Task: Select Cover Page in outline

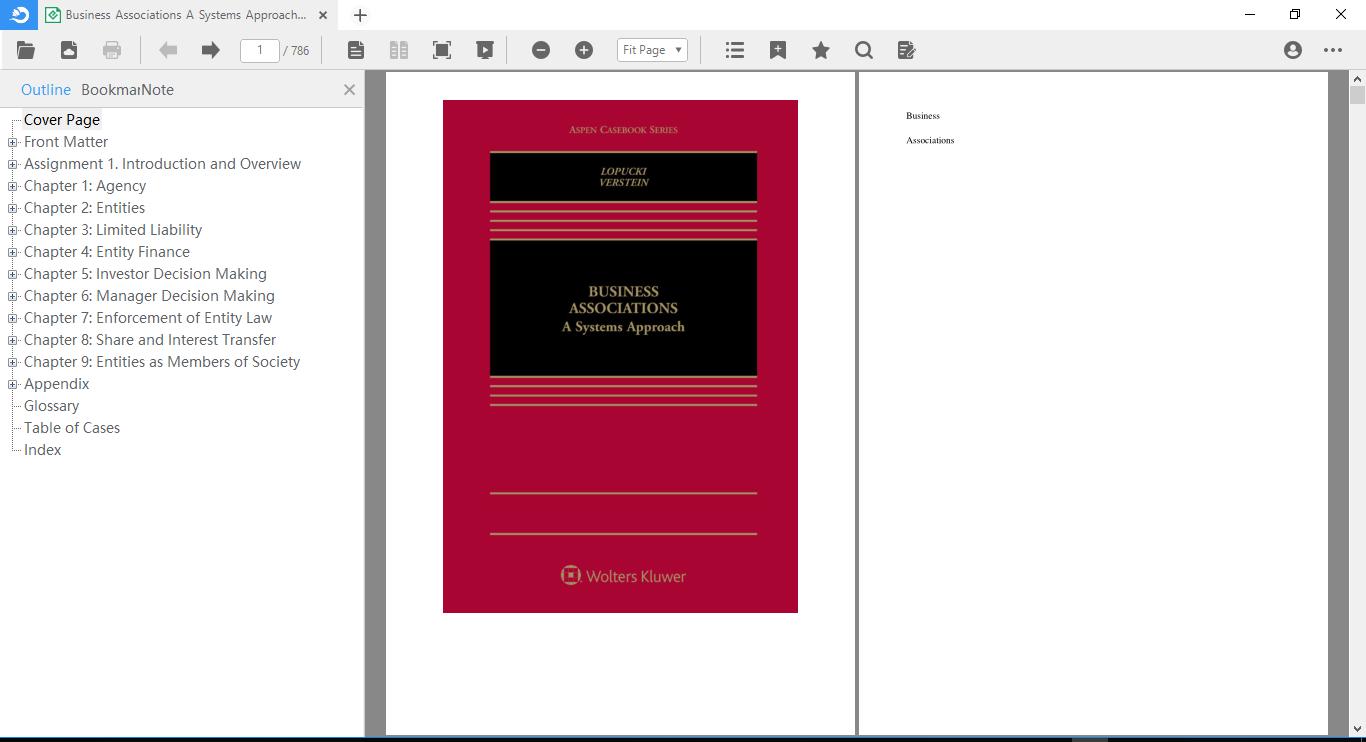Action: 62,120
